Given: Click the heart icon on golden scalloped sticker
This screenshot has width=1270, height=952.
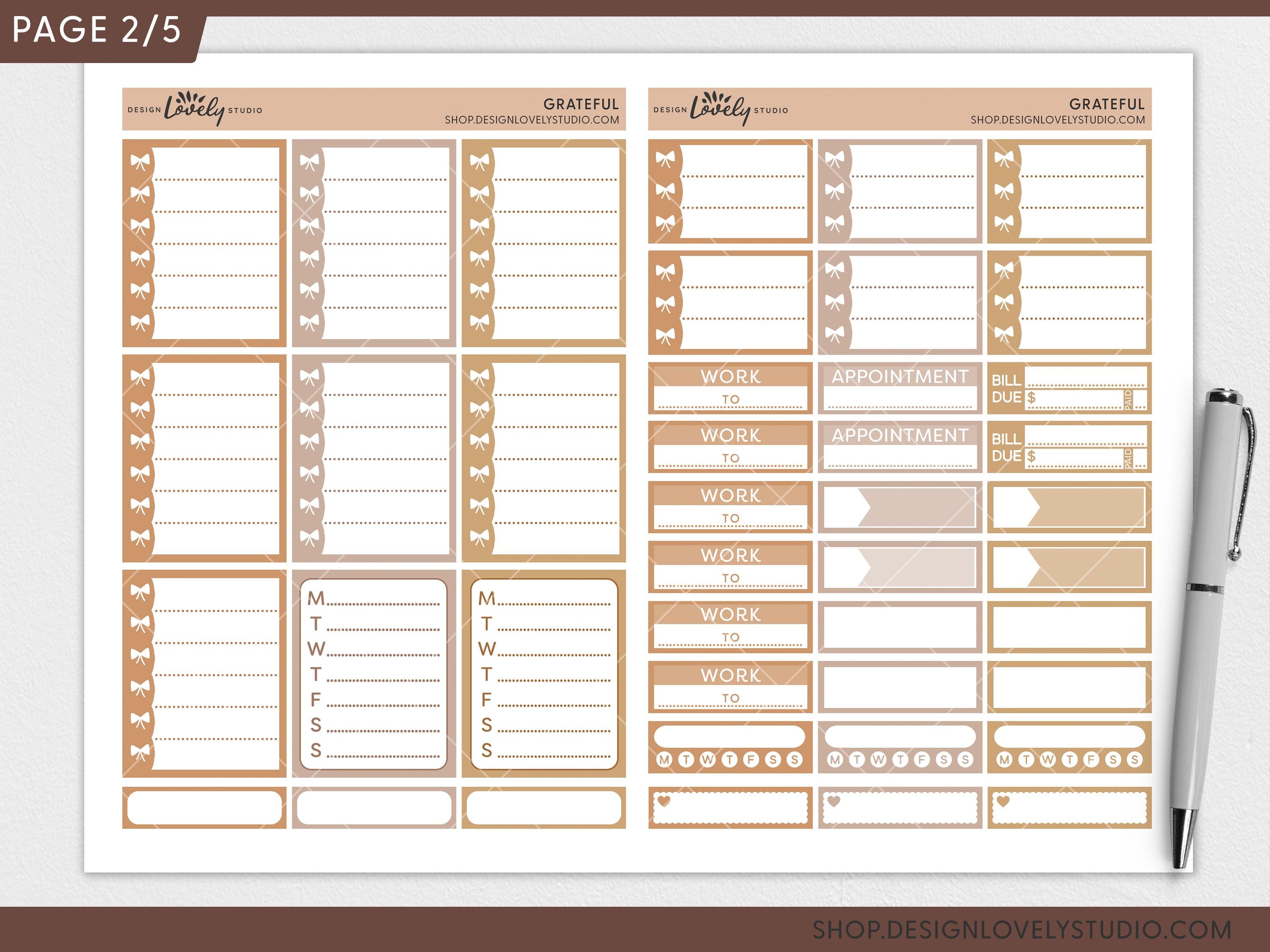Looking at the screenshot, I should (1003, 801).
